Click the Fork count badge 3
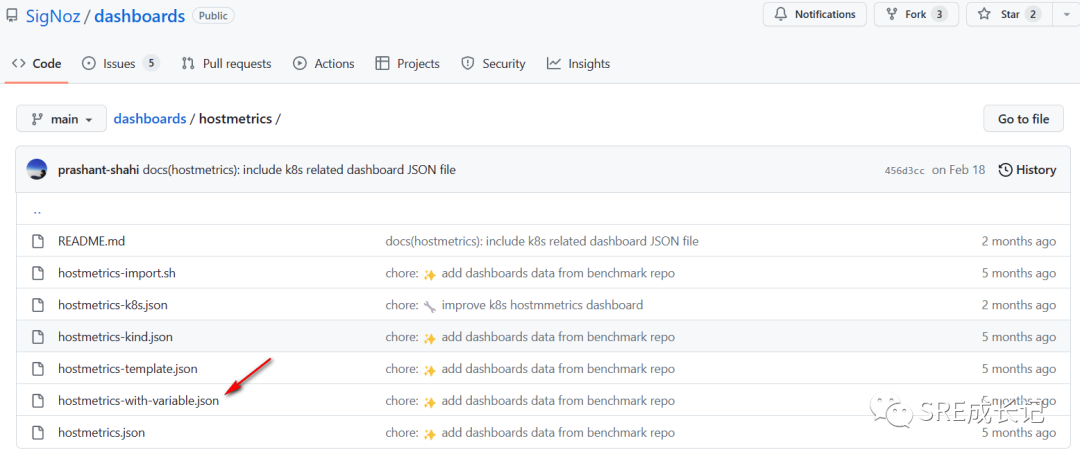 939,14
